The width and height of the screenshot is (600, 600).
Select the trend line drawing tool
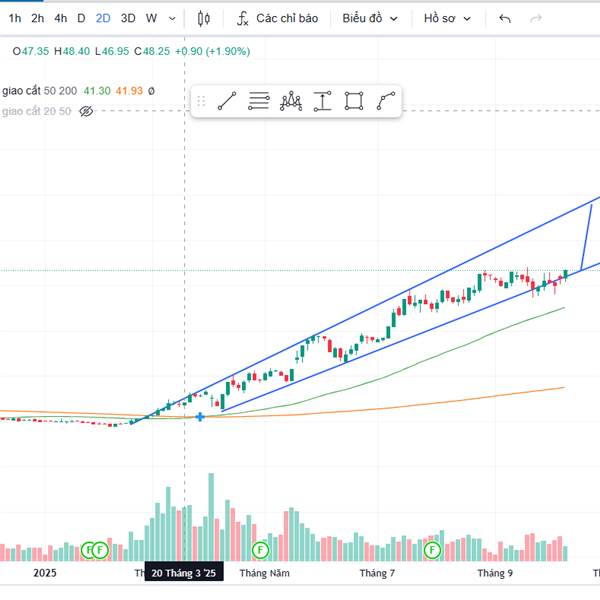click(x=227, y=101)
